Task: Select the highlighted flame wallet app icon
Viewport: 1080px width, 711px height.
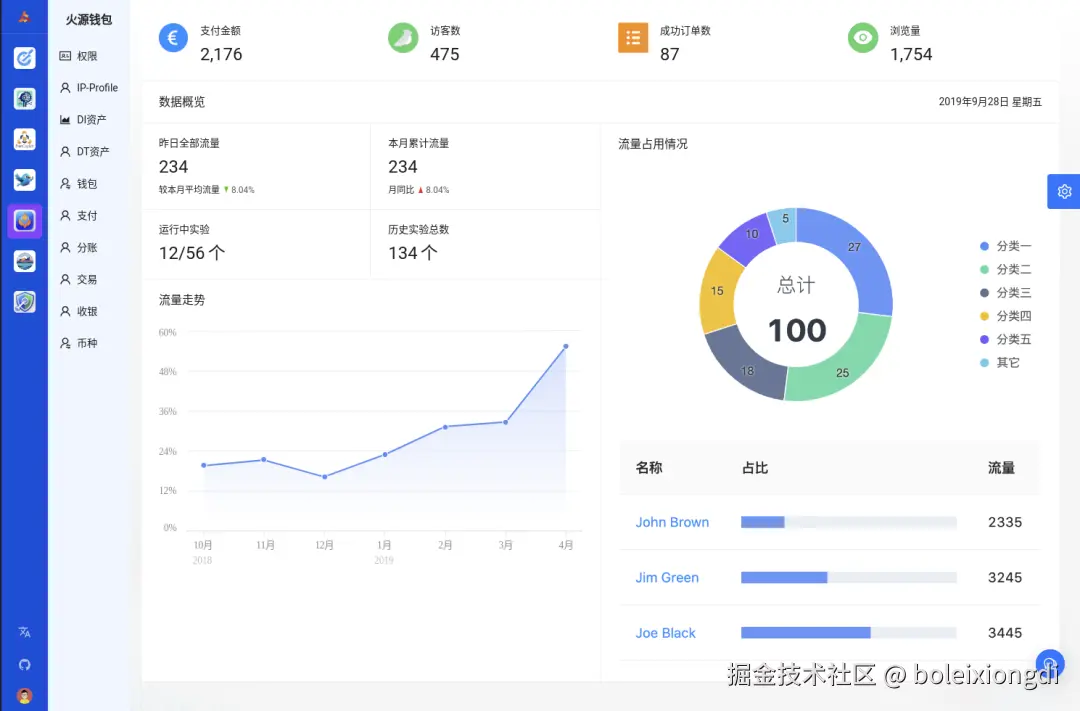Action: [x=25, y=221]
